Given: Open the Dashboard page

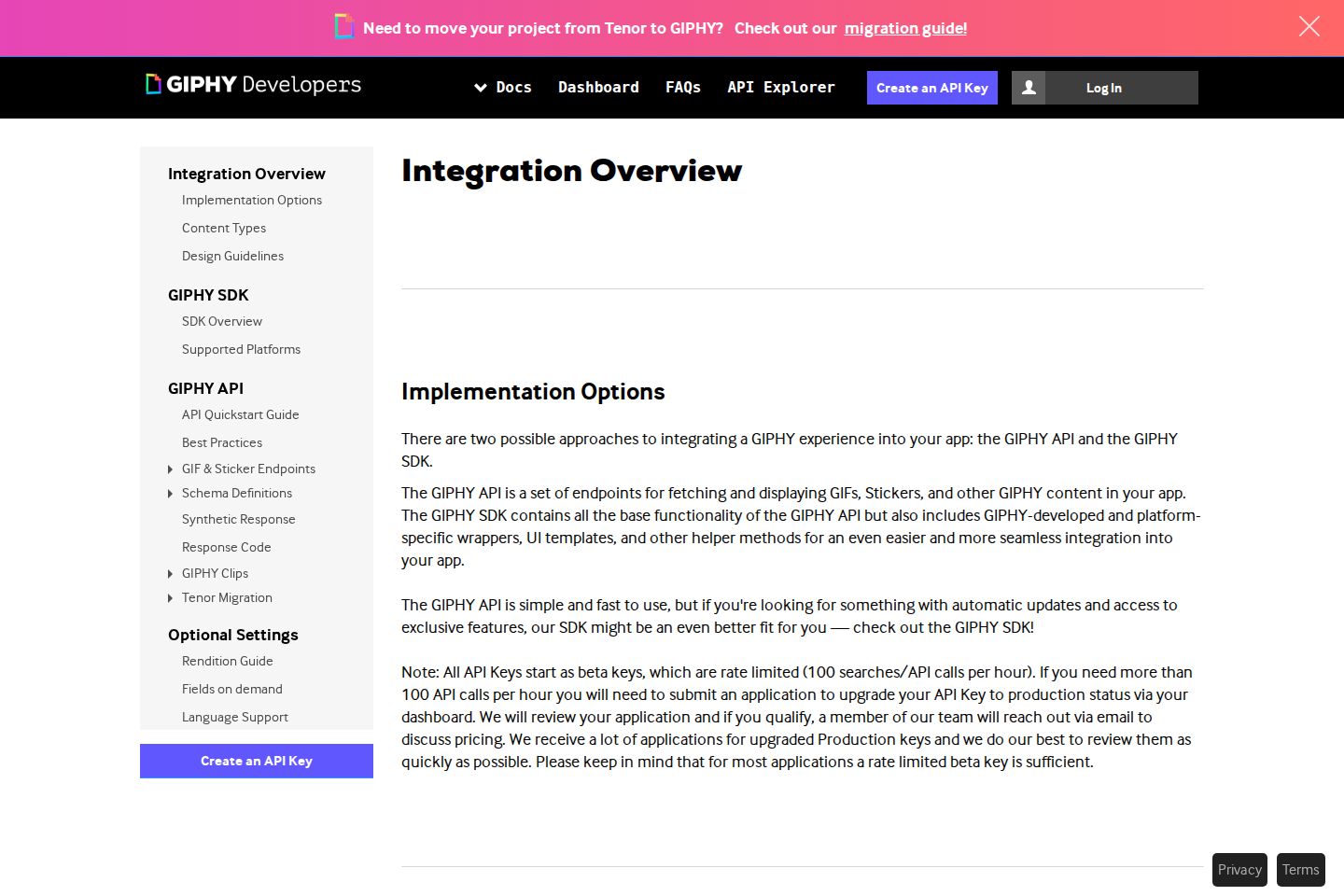Looking at the screenshot, I should pos(598,87).
